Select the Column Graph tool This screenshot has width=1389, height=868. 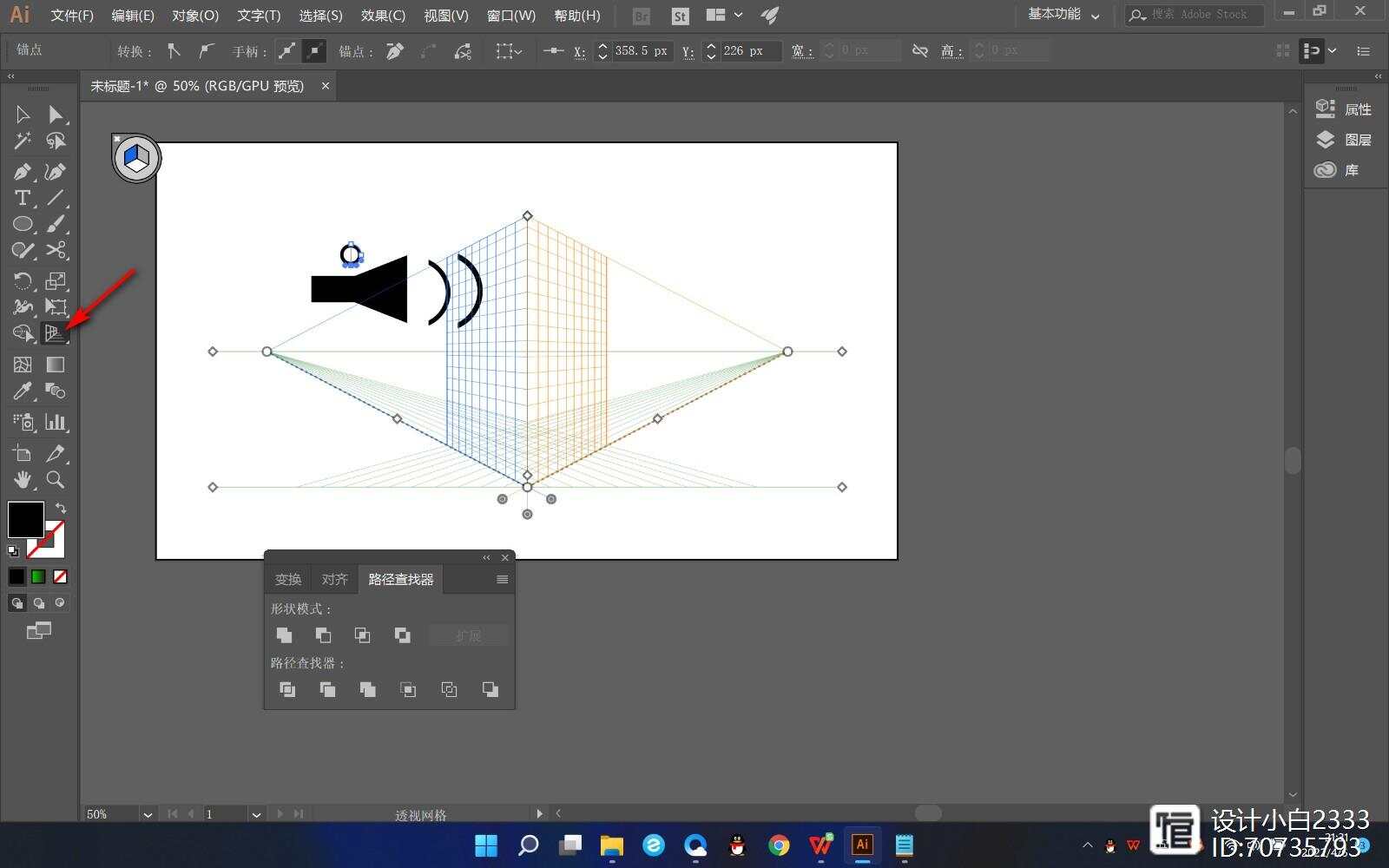(56, 423)
